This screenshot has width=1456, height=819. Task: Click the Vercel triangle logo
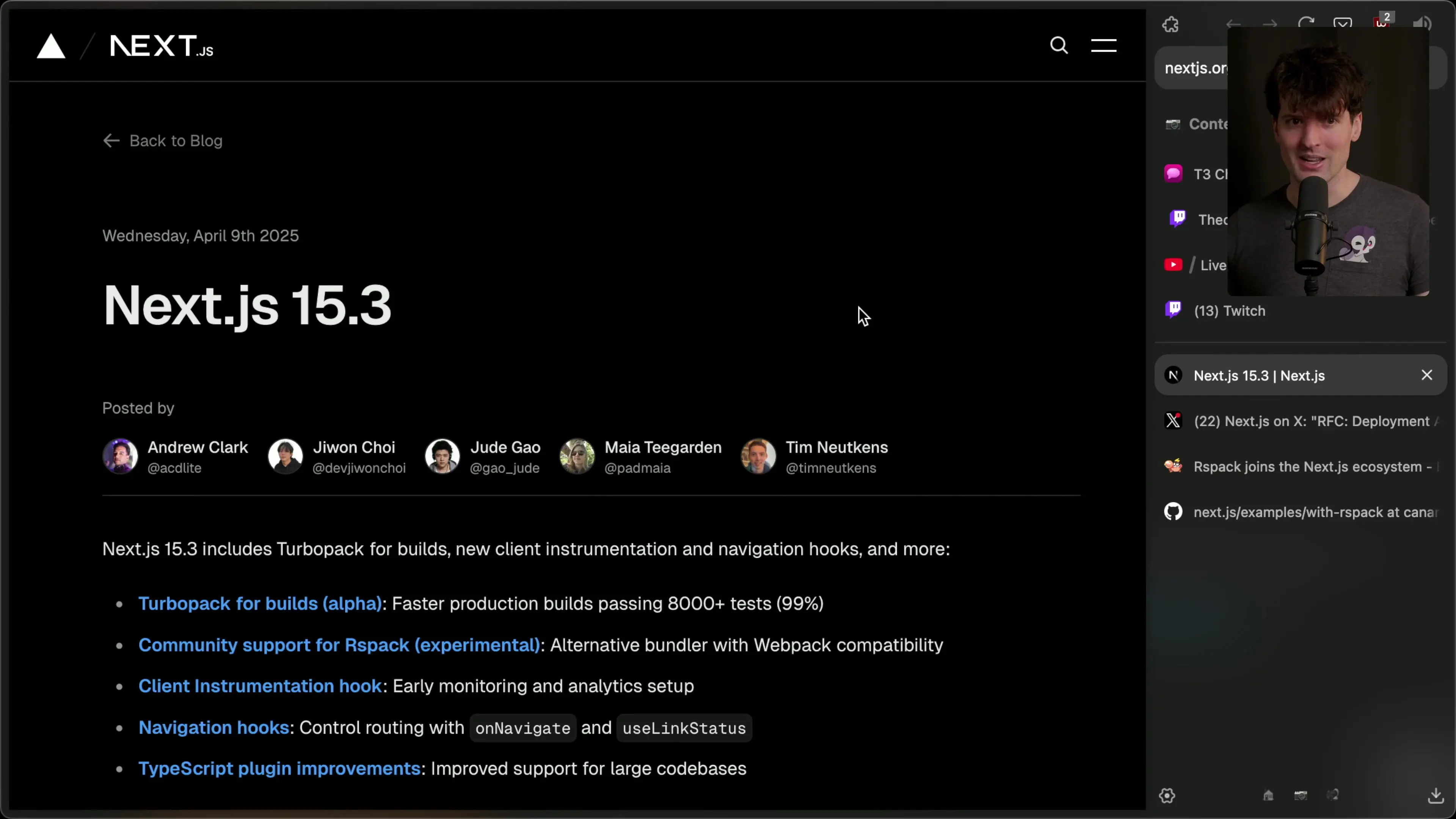[x=51, y=46]
